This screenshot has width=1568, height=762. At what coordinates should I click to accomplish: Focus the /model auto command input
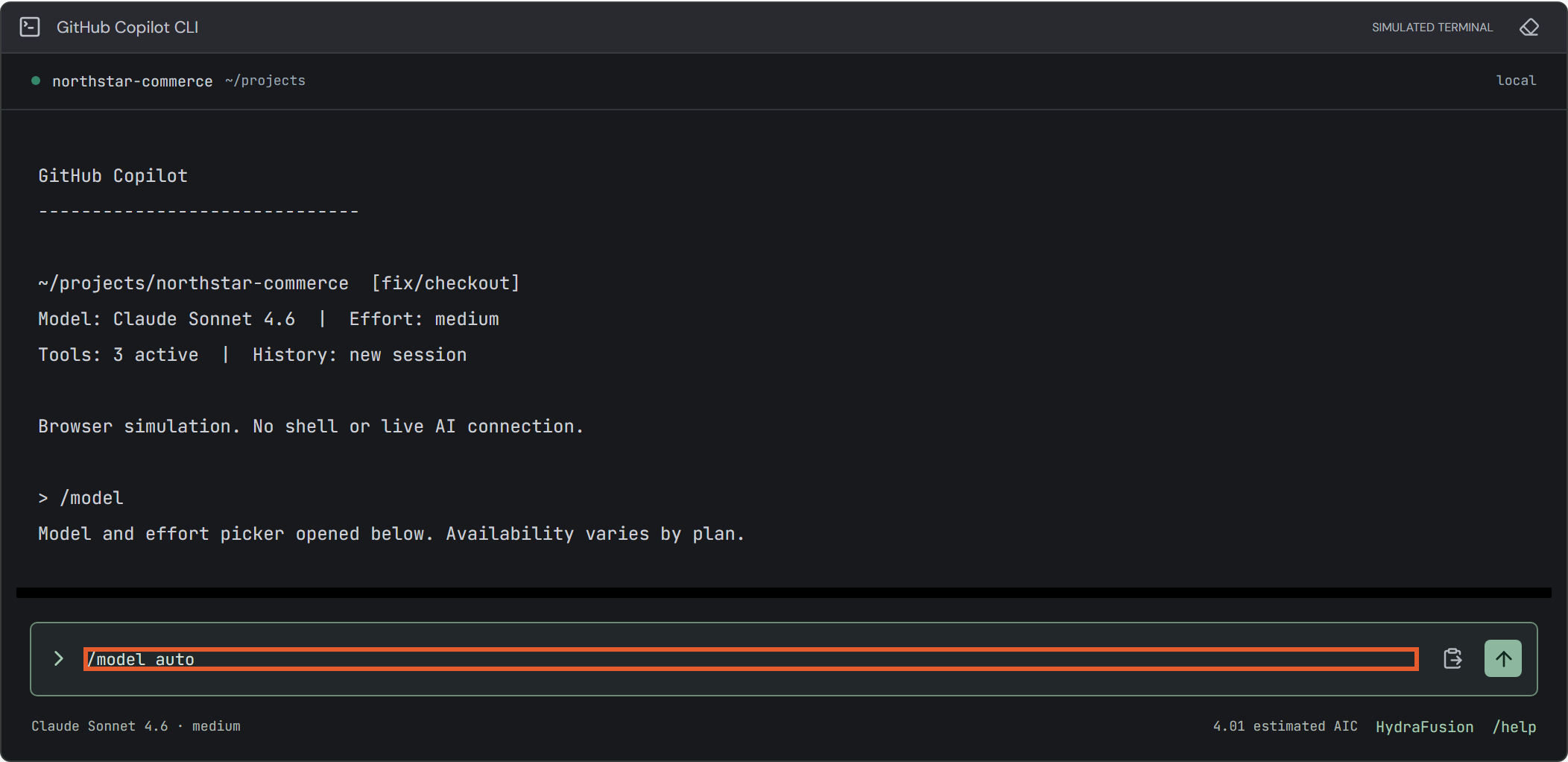point(750,659)
